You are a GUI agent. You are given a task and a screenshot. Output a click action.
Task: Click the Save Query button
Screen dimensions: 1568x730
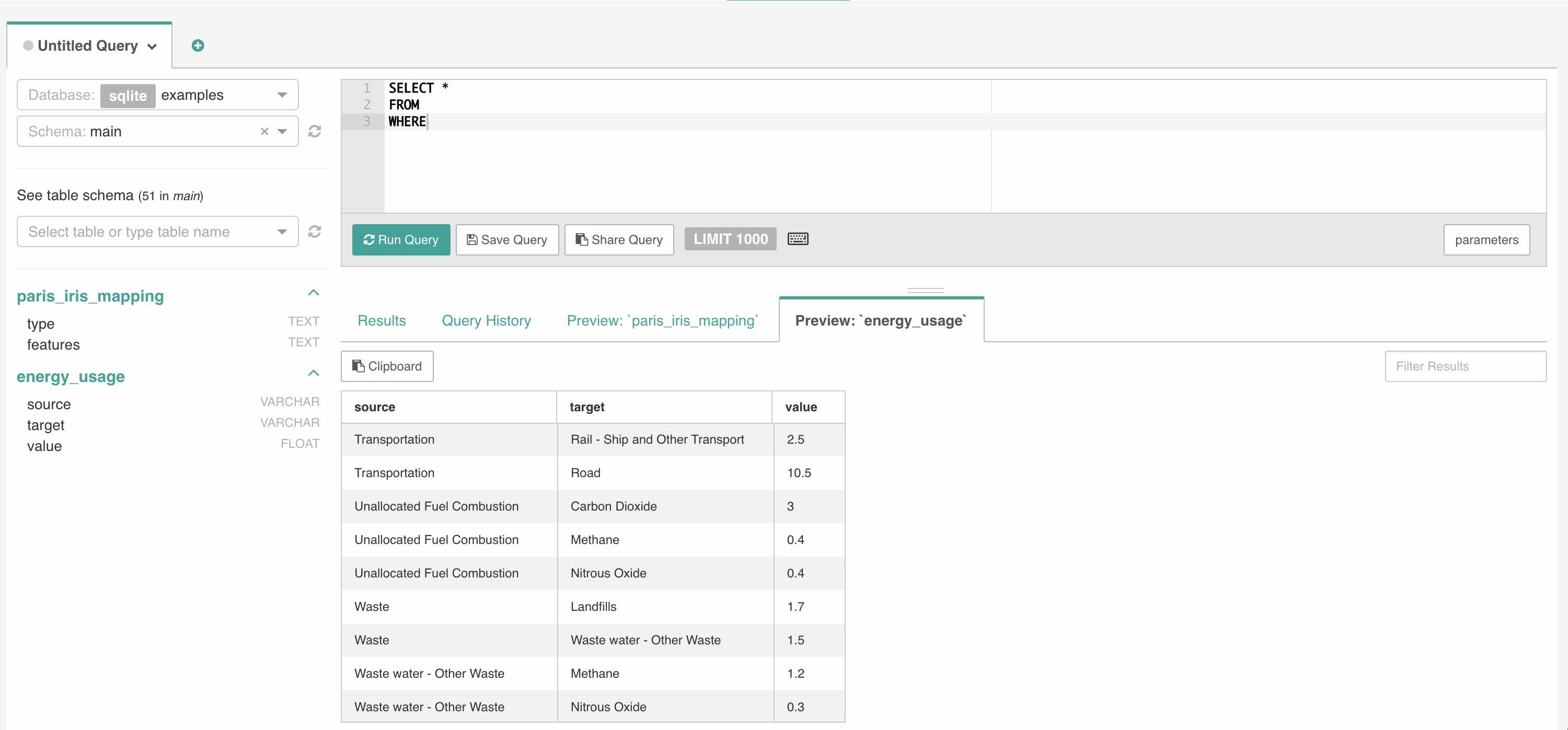(506, 240)
